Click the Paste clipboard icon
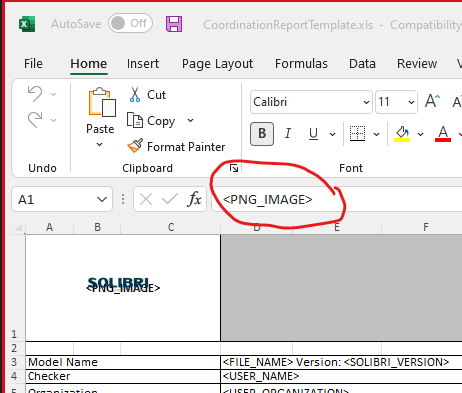 [102, 102]
